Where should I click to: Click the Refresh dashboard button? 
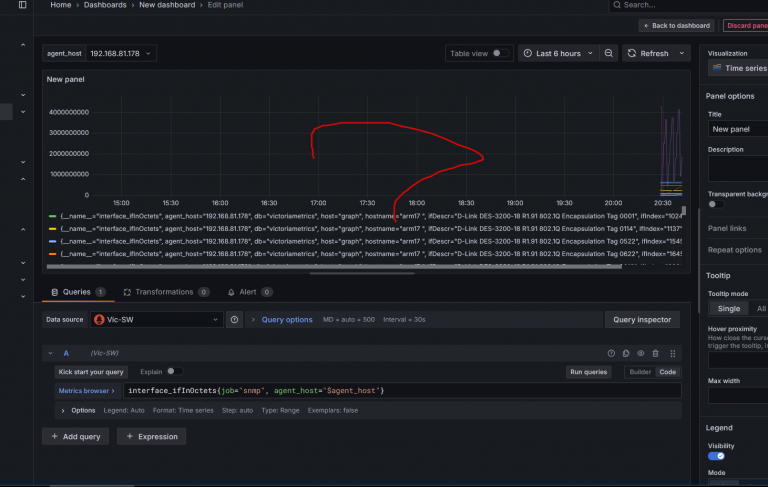(x=648, y=53)
